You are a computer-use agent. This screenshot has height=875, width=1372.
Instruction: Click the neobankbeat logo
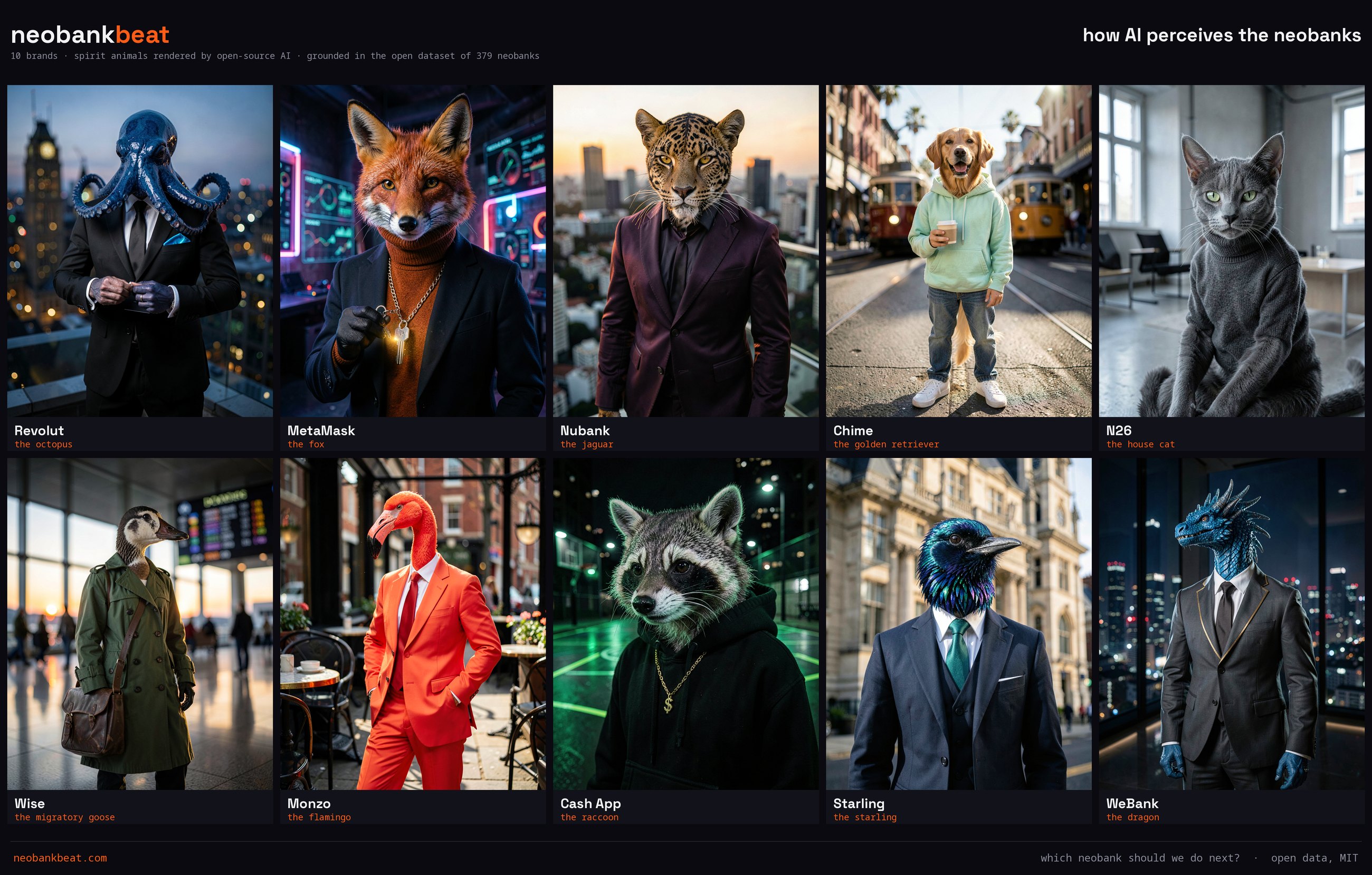tap(90, 35)
